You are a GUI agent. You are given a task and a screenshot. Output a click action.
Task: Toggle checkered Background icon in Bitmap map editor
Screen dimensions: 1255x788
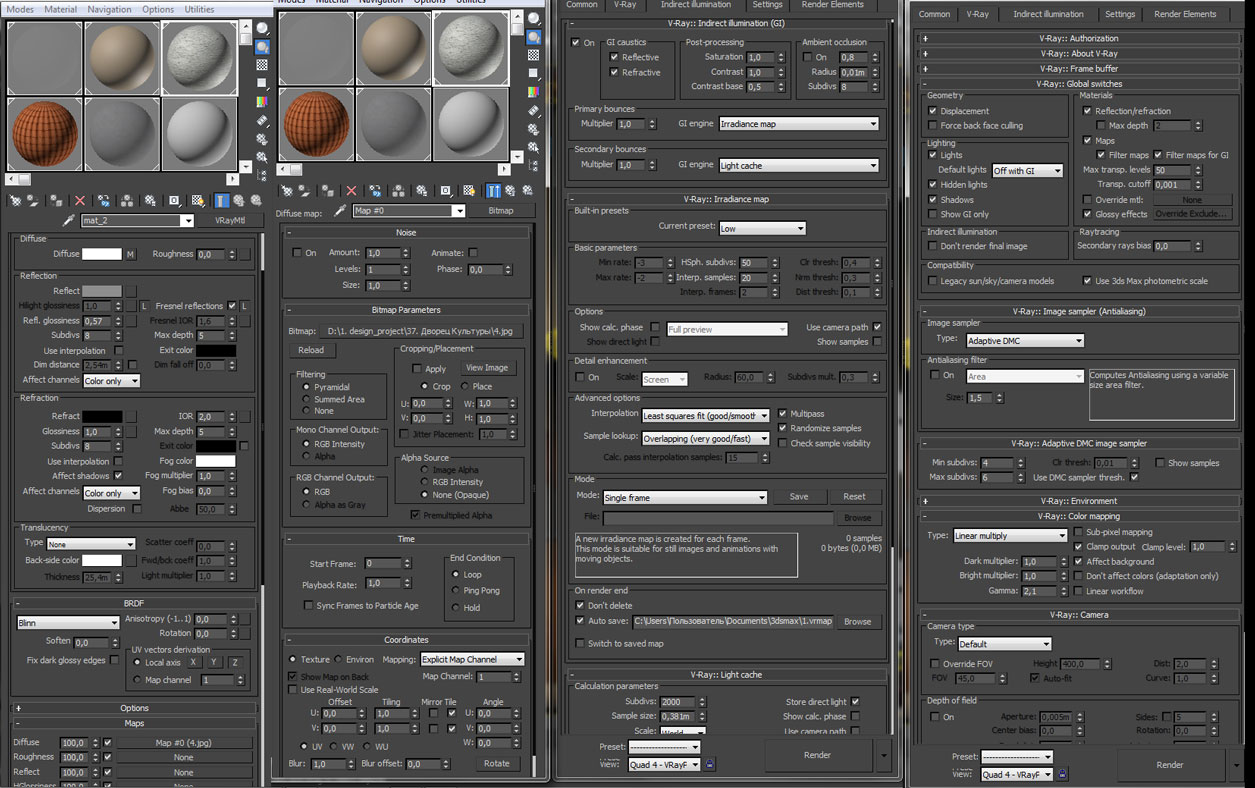[533, 54]
